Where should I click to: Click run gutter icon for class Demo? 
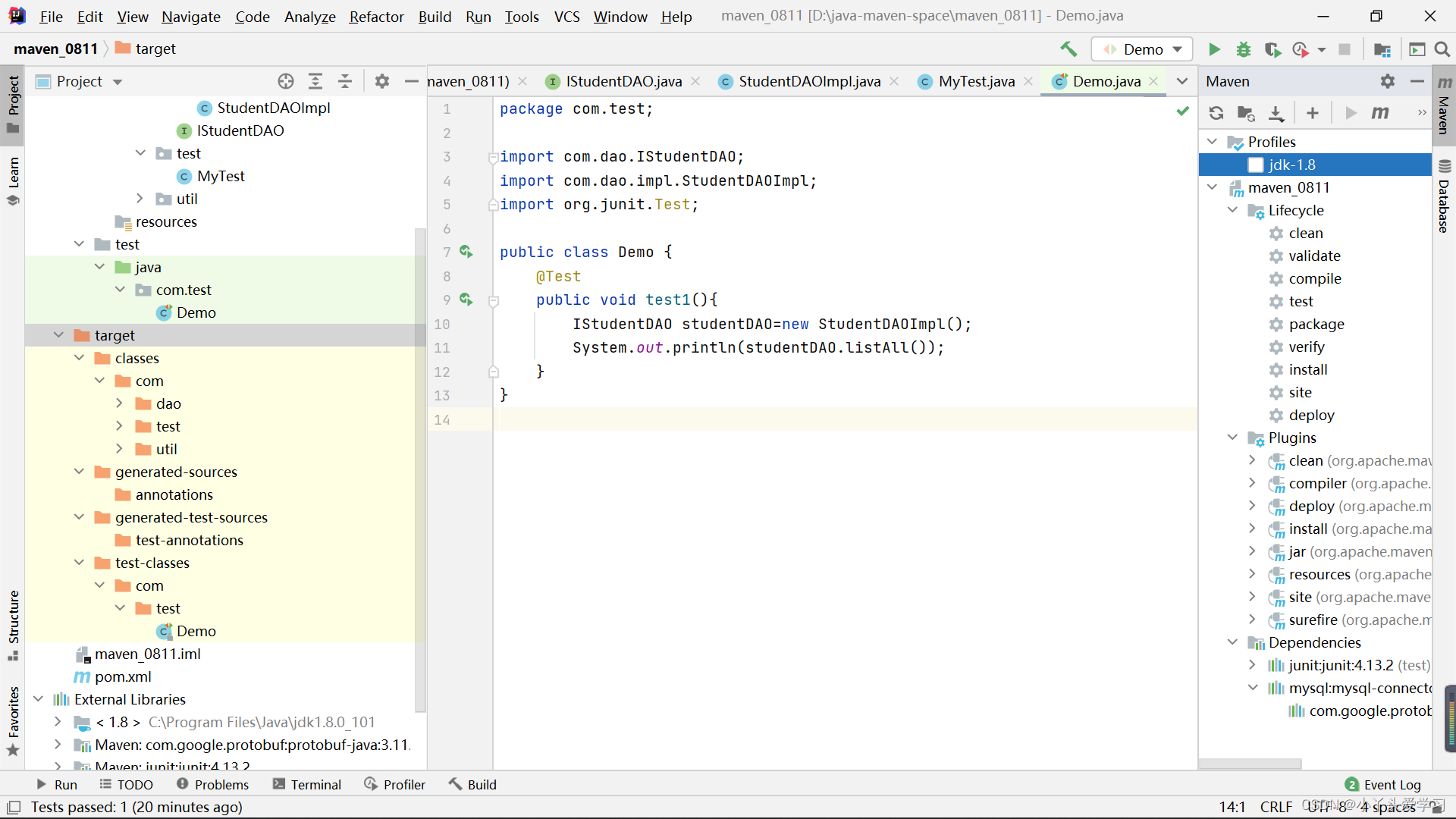466,252
